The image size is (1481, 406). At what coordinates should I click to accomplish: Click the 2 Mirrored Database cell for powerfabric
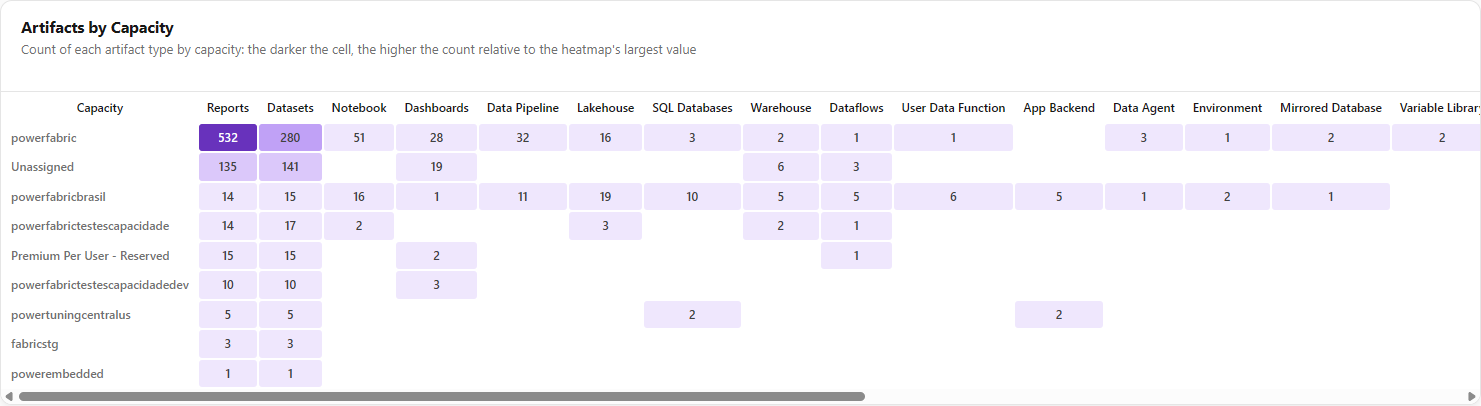point(1331,138)
